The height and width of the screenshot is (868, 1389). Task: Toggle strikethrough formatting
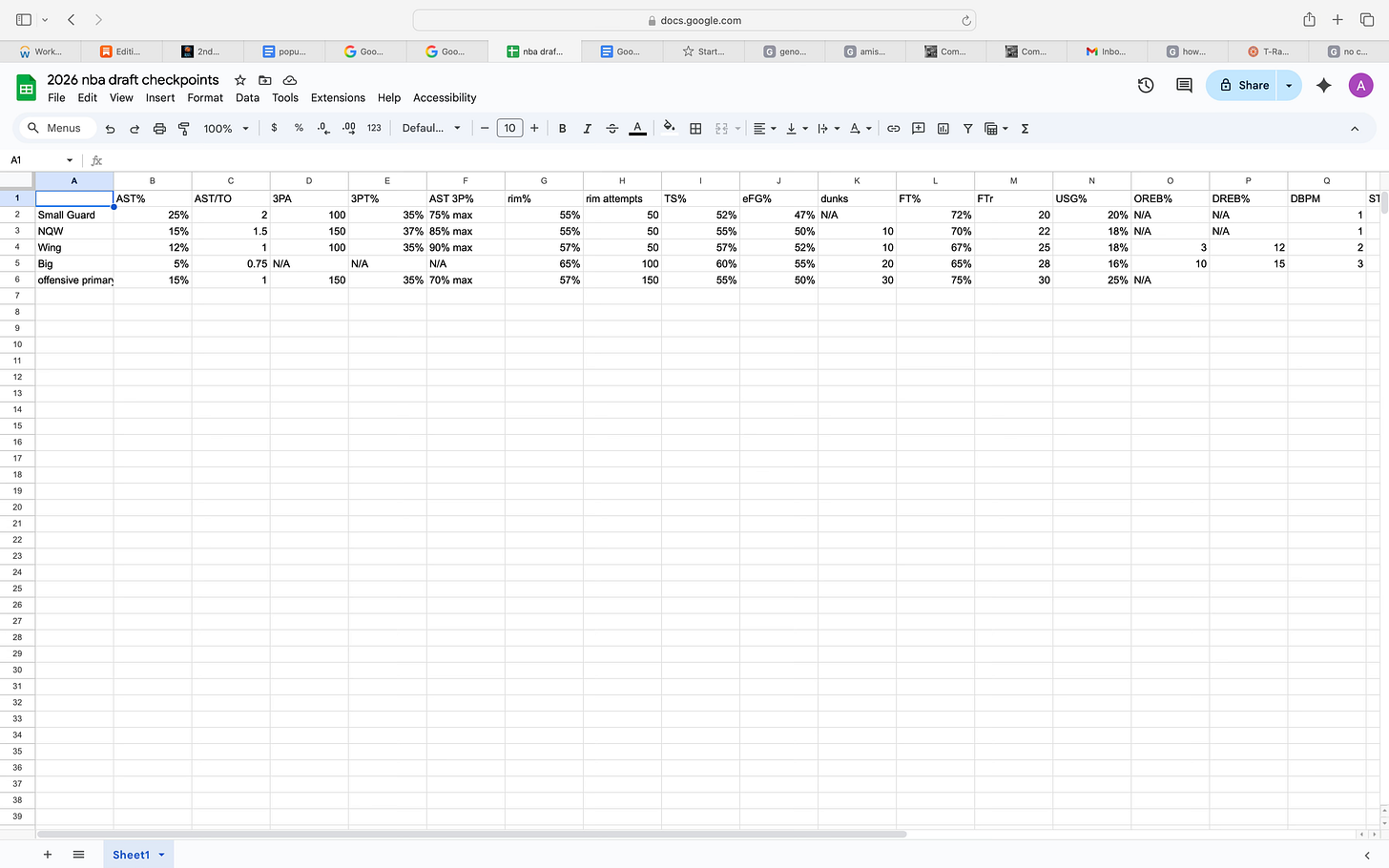coord(612,128)
